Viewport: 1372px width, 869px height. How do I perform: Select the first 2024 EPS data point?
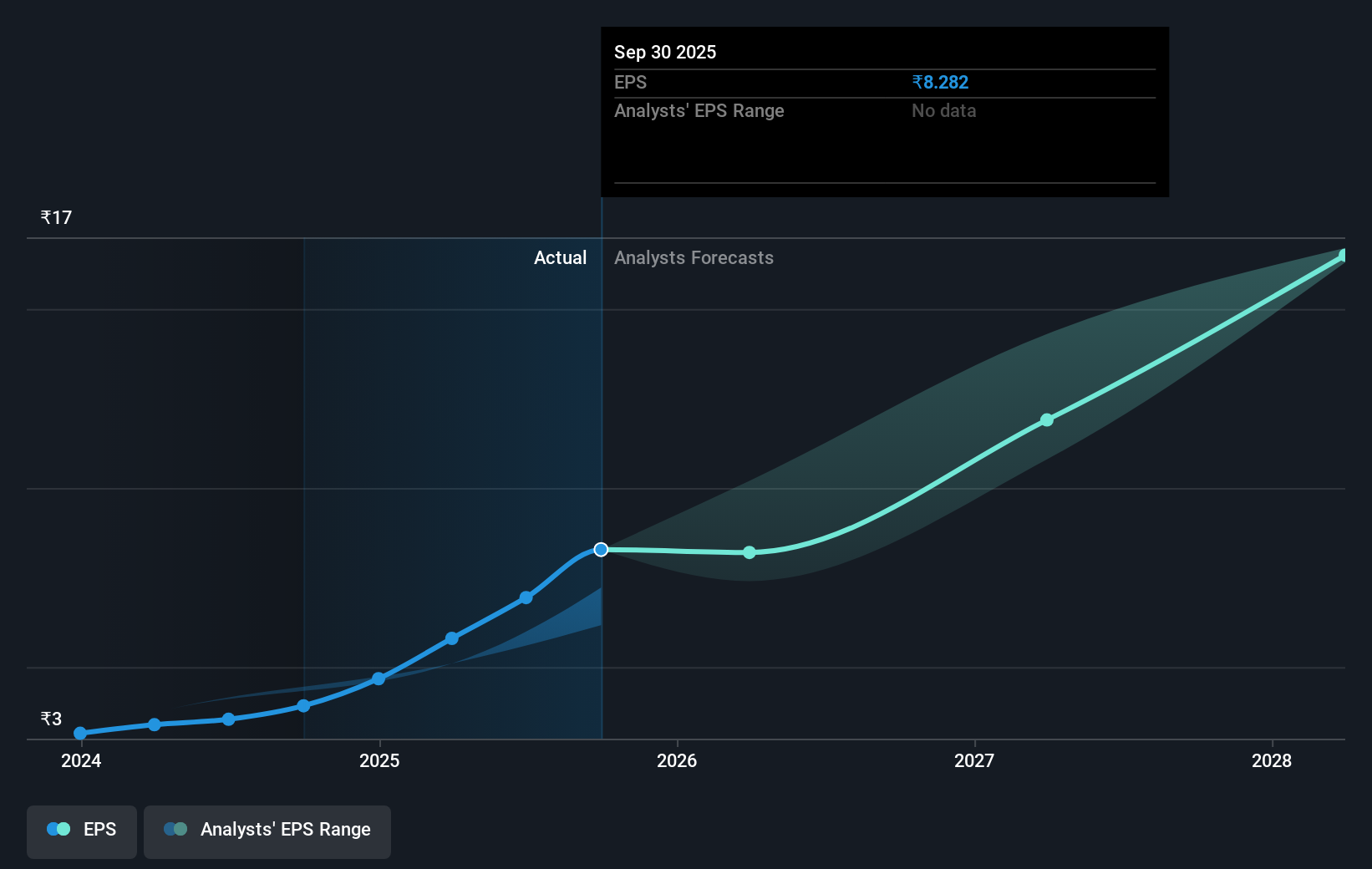coord(80,733)
